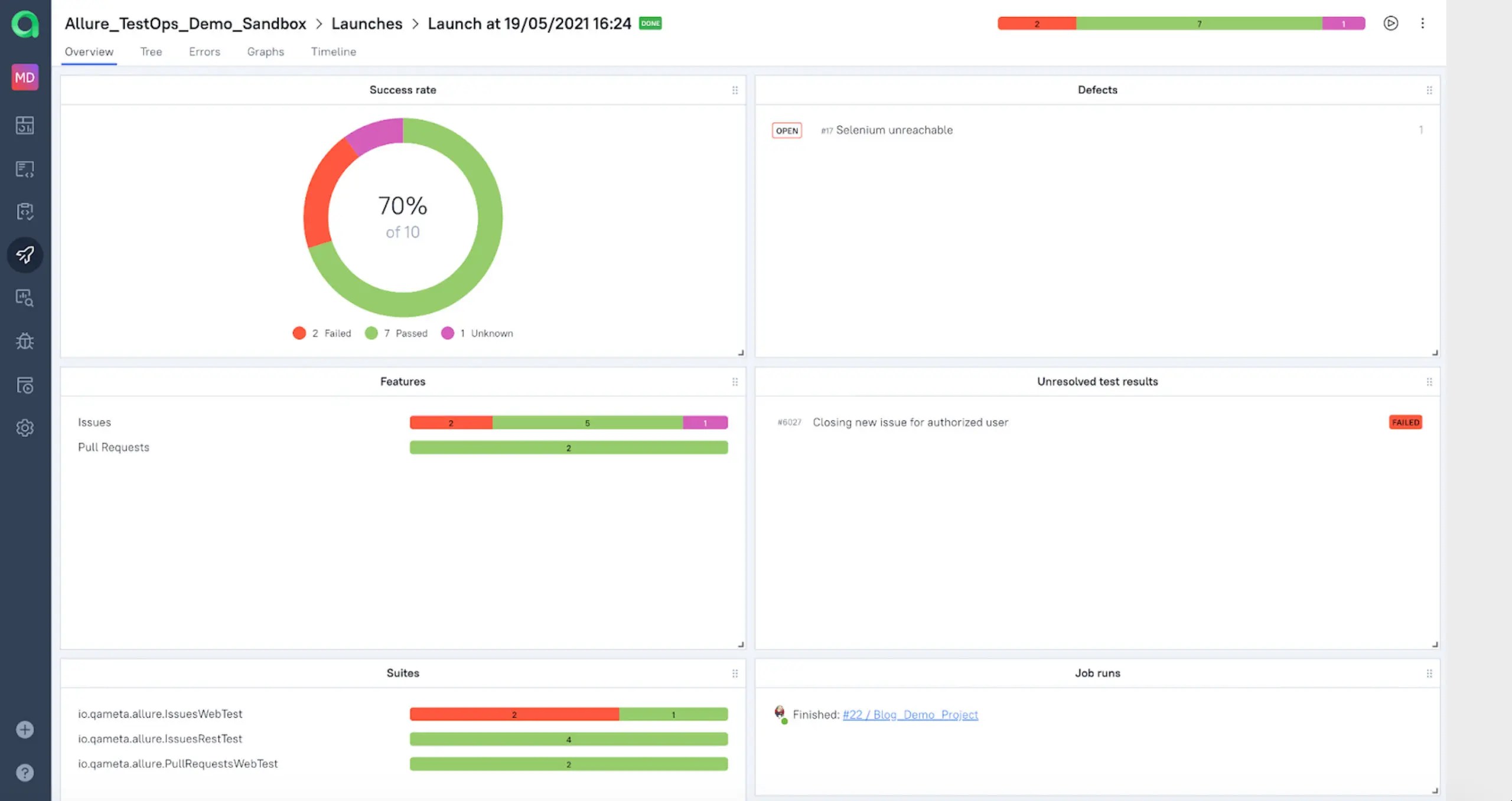1512x801 pixels.
Task: Open project Settings gear icon
Action: 25,428
